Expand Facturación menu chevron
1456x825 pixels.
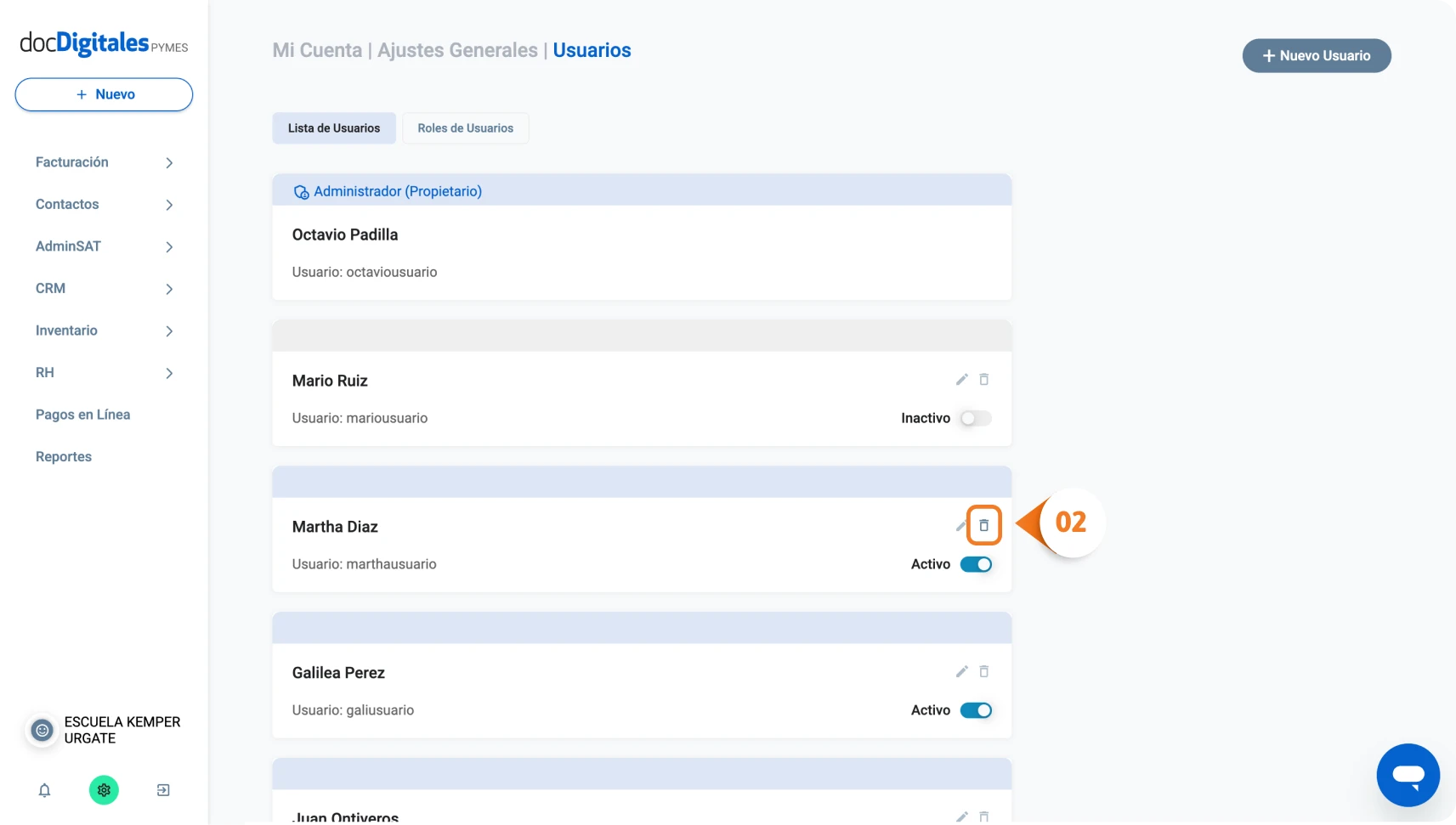(169, 163)
